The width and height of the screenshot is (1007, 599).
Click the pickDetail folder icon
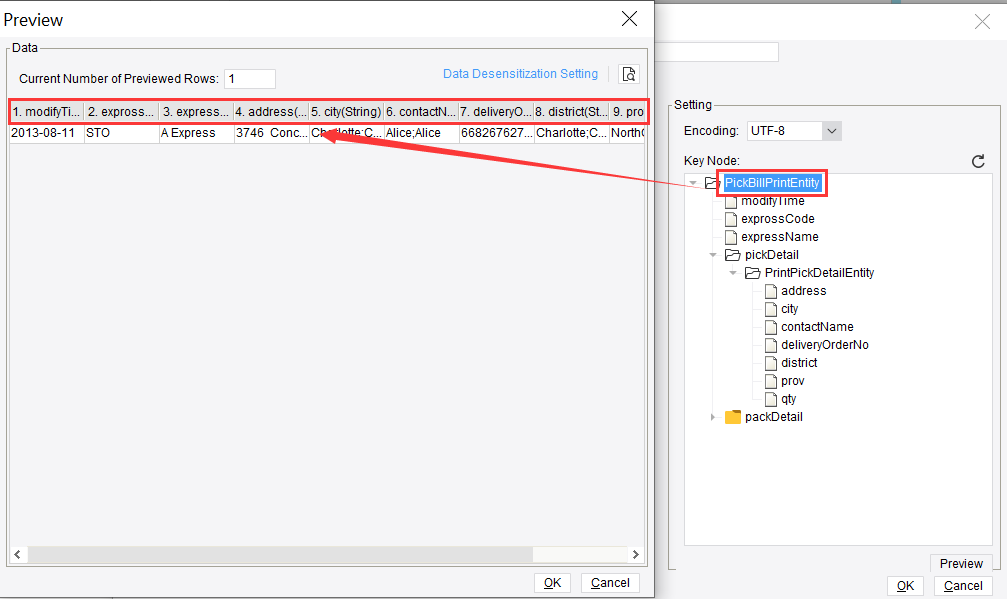731,254
